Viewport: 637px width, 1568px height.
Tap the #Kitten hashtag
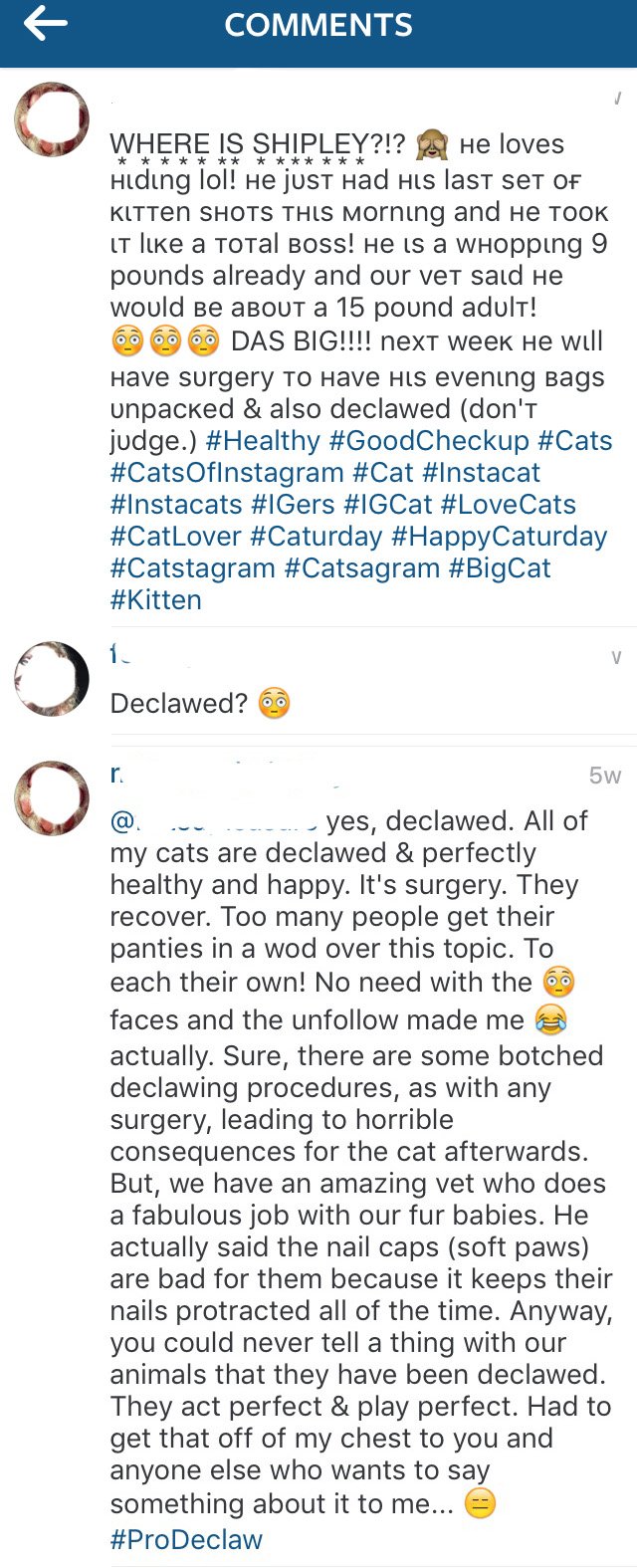coord(156,600)
